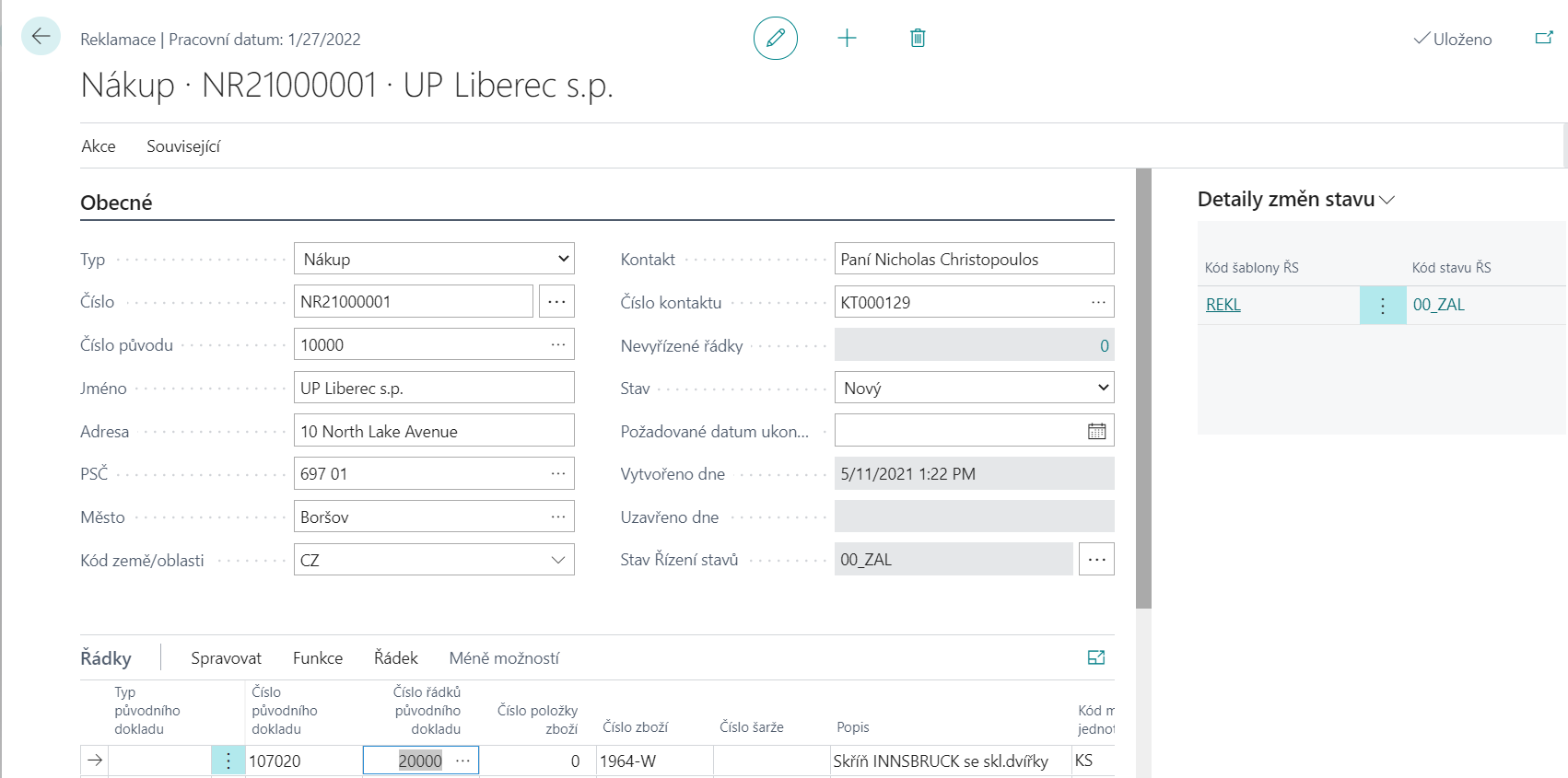Click the REKL template link

click(x=1223, y=305)
